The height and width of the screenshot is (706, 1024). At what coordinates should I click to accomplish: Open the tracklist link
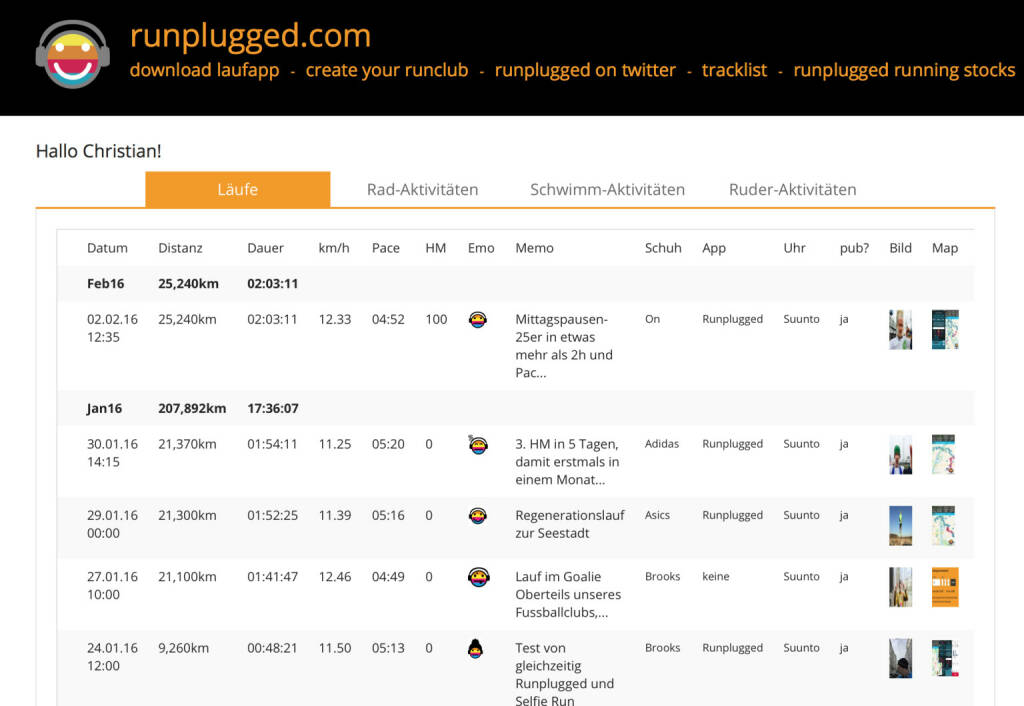point(734,70)
